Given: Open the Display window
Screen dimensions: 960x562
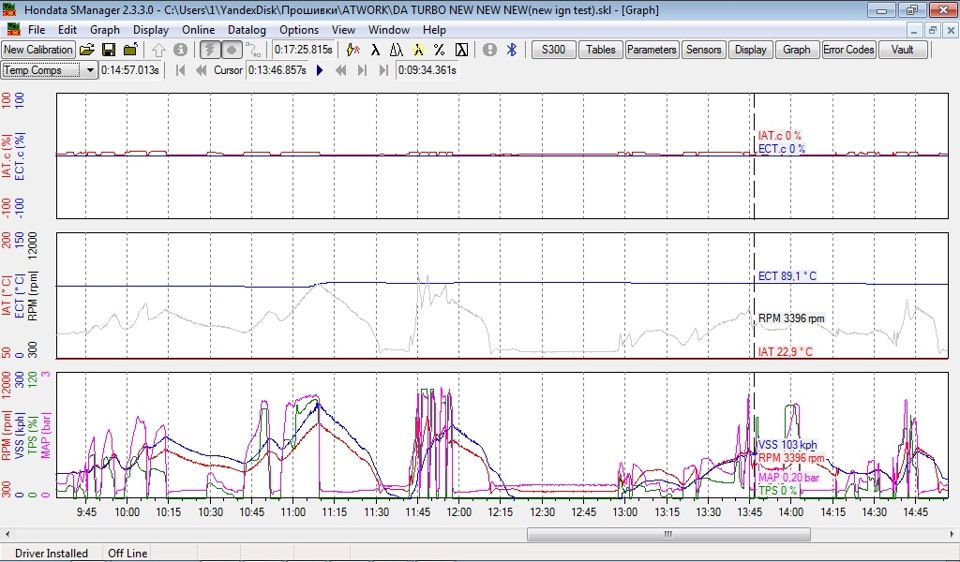Looking at the screenshot, I should click(751, 50).
